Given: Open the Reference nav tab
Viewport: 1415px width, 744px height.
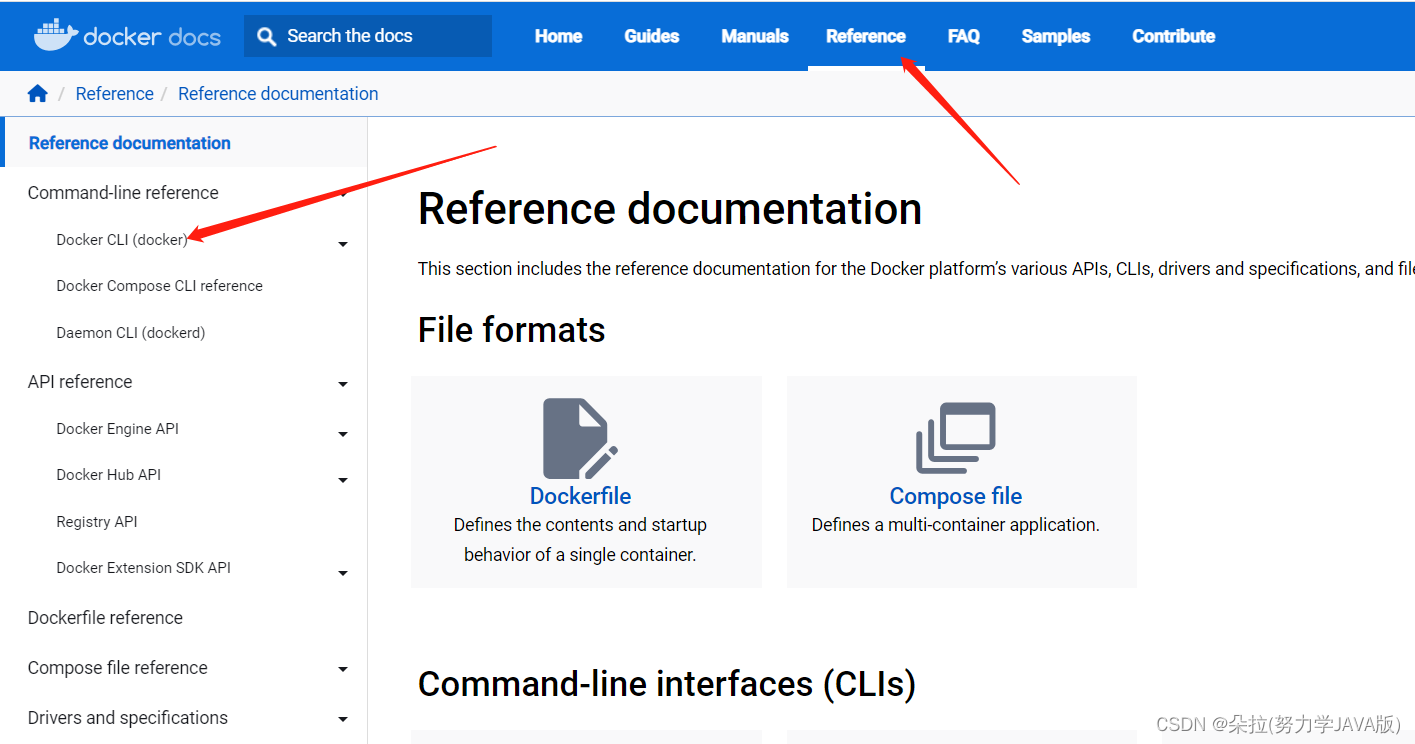Looking at the screenshot, I should click(x=866, y=36).
